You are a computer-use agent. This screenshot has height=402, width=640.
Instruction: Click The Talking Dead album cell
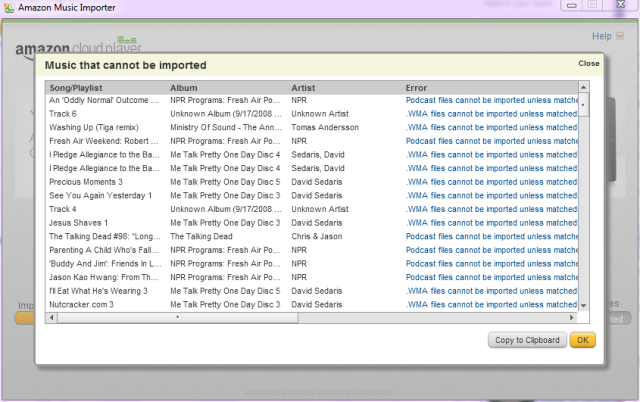click(x=201, y=236)
